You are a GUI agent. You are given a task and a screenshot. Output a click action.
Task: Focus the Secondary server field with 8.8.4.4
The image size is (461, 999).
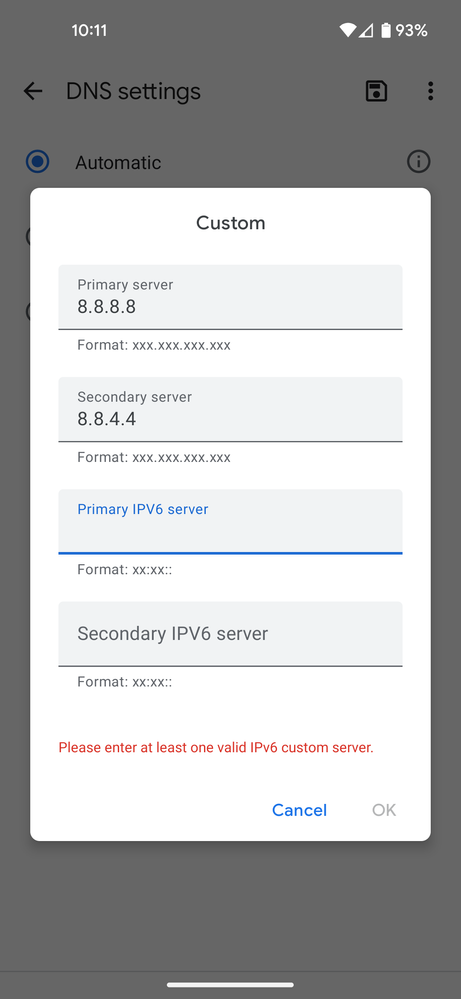pyautogui.click(x=230, y=410)
